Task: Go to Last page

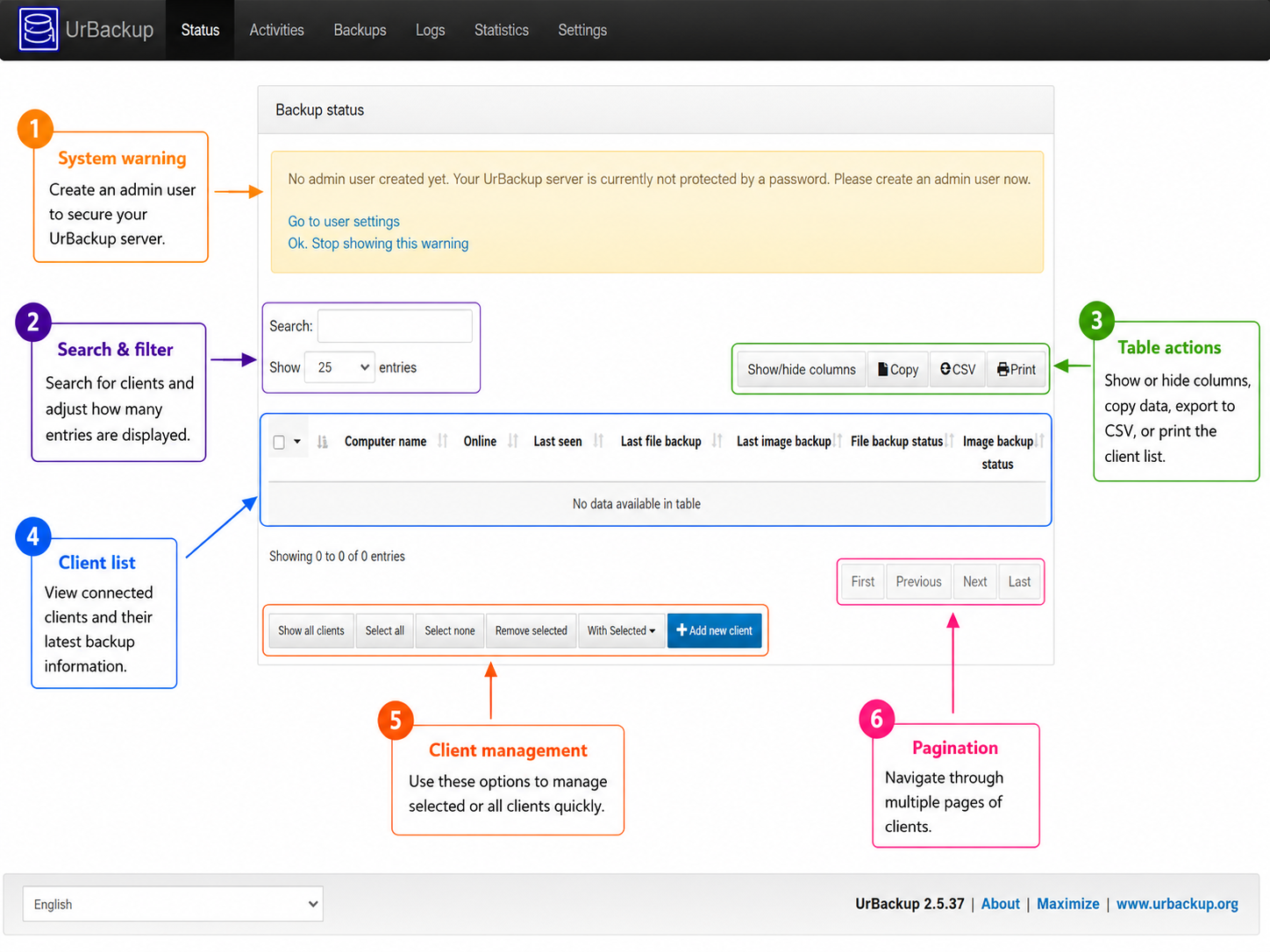Action: [x=1019, y=581]
